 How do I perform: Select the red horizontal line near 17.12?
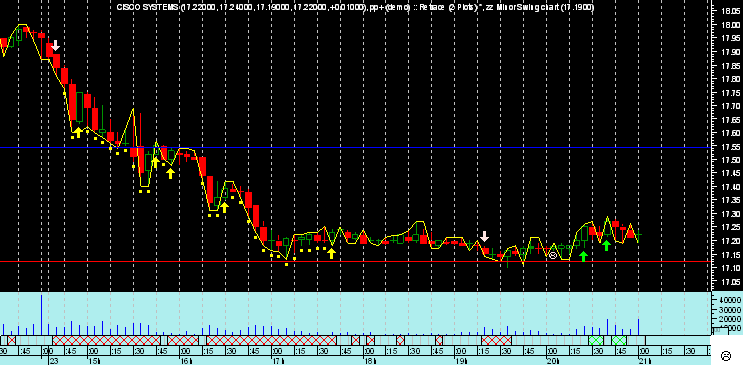coord(355,262)
